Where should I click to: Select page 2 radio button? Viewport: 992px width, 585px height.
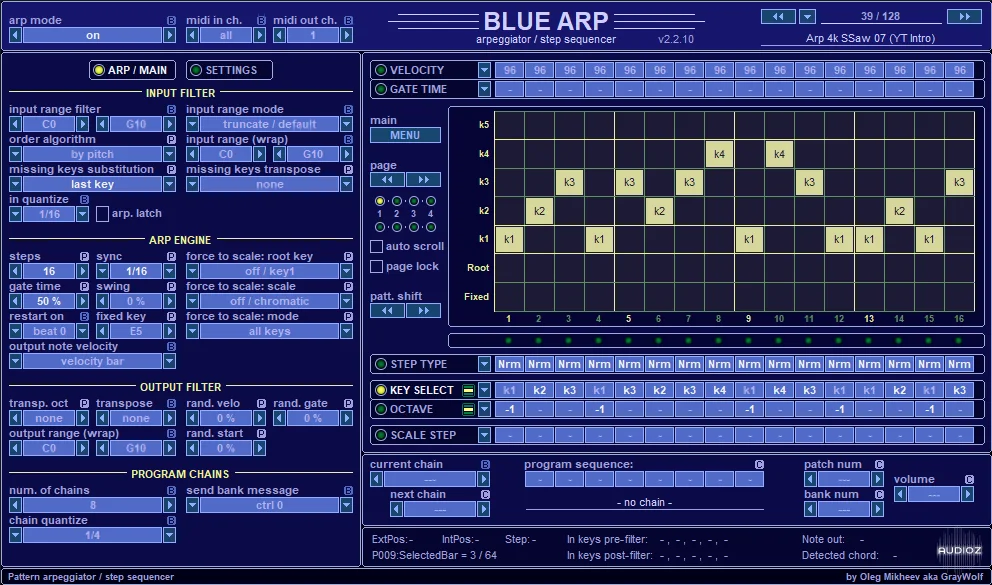pos(397,201)
